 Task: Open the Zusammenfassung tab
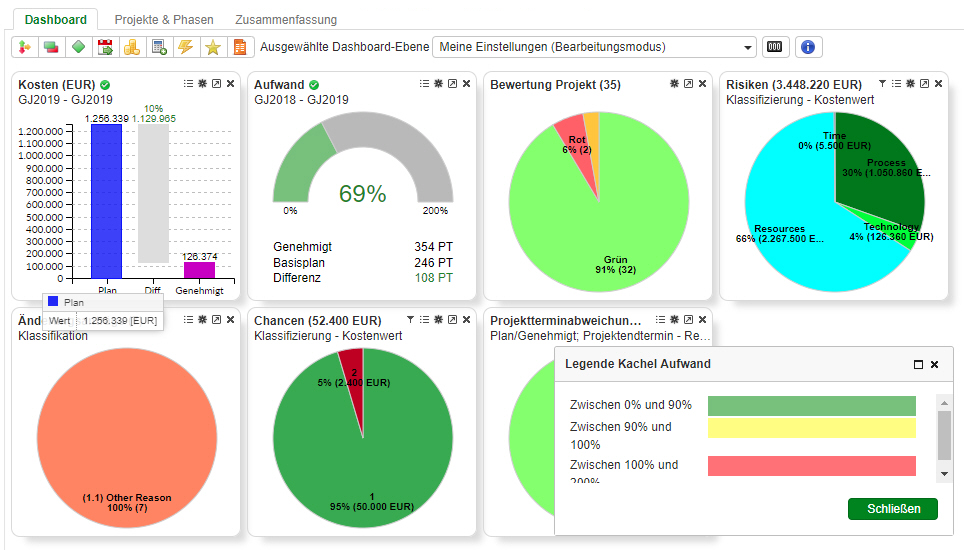pyautogui.click(x=286, y=19)
